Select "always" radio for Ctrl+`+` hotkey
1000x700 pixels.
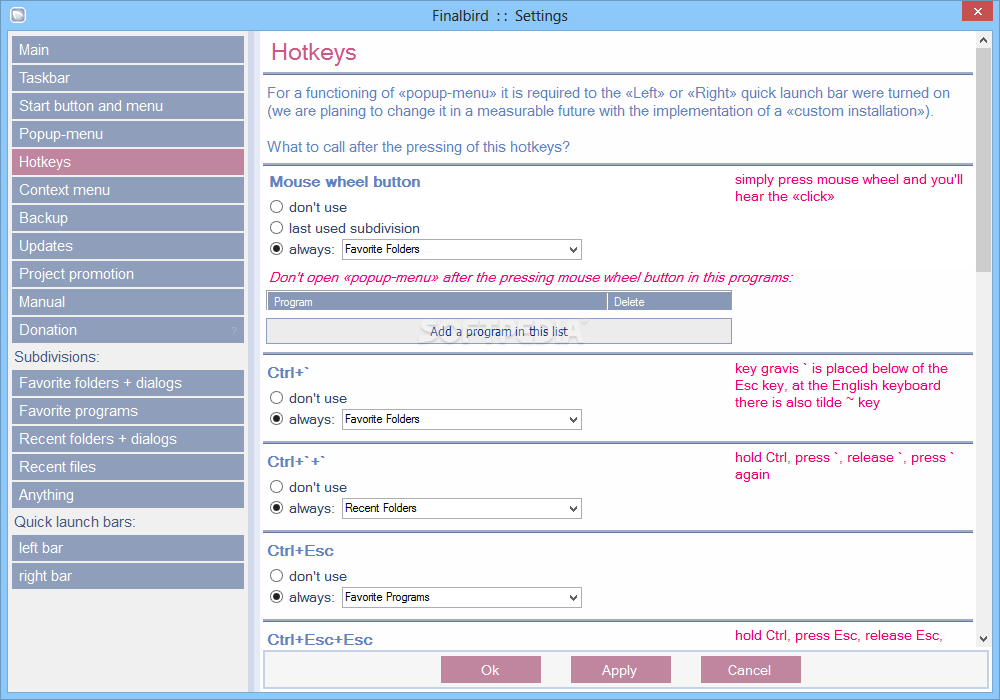tap(276, 508)
